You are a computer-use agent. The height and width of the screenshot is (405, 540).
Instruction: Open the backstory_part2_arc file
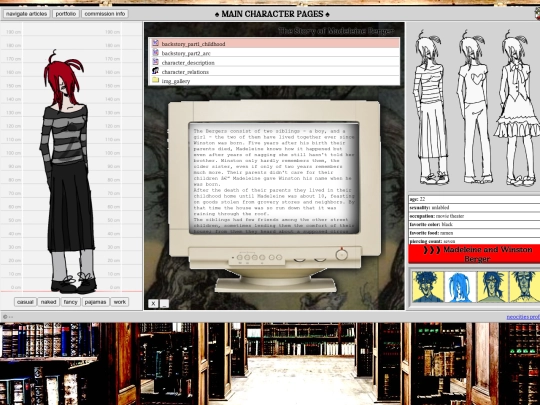tap(274, 53)
